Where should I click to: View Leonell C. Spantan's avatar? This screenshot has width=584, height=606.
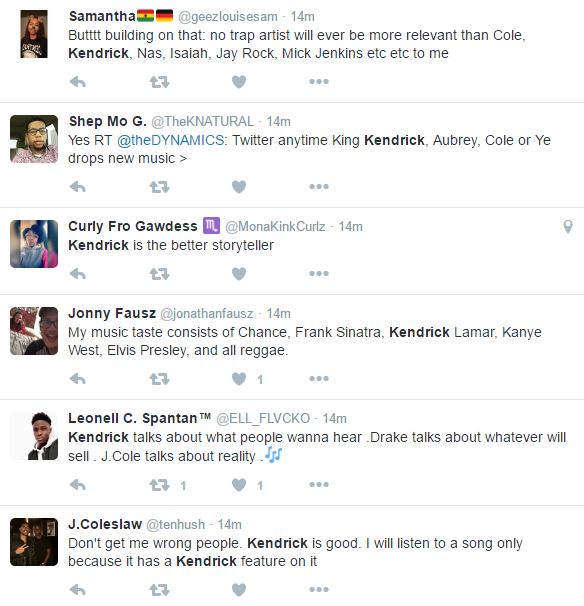point(34,436)
